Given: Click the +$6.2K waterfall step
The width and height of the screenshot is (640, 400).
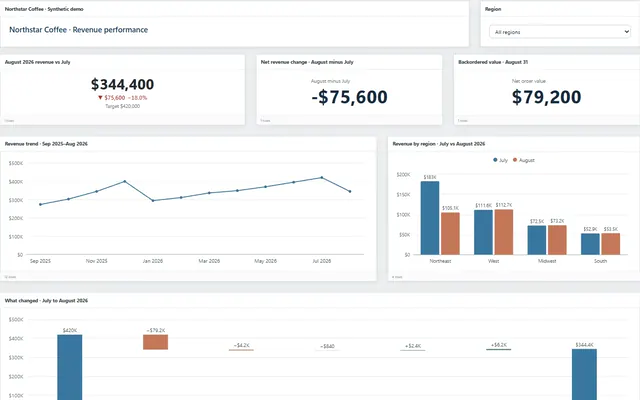Looking at the screenshot, I should (498, 349).
